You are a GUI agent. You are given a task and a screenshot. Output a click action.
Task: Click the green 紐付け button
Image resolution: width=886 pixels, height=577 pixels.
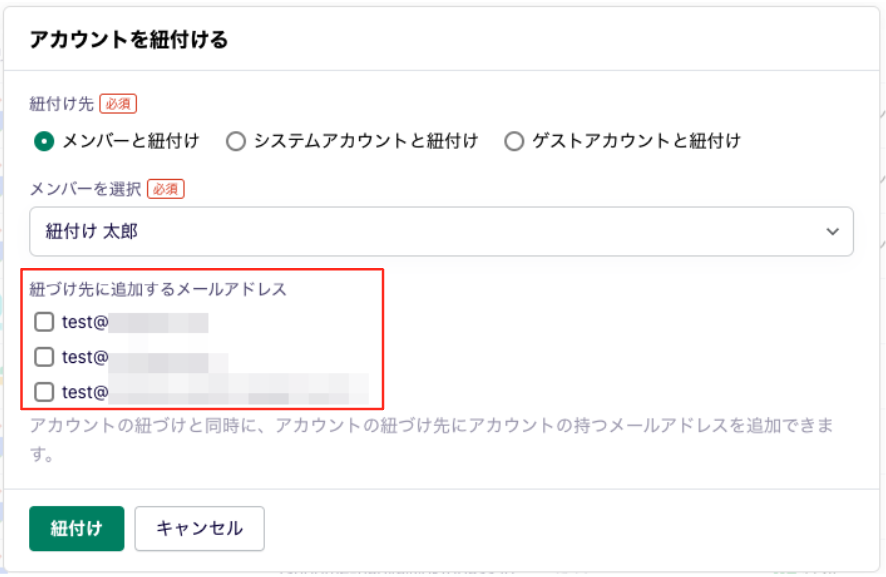[x=77, y=528]
